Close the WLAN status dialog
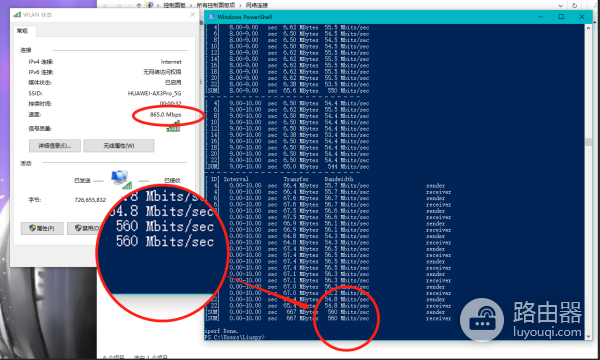 (x=192, y=15)
